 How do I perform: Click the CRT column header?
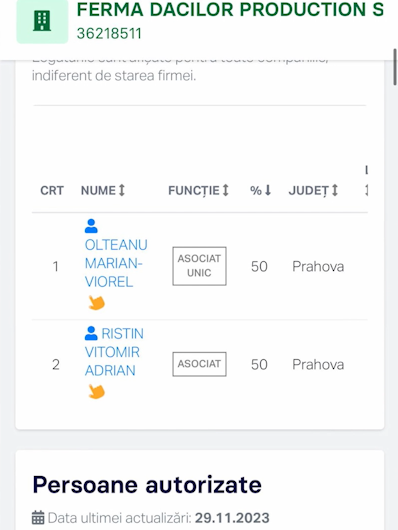point(52,191)
